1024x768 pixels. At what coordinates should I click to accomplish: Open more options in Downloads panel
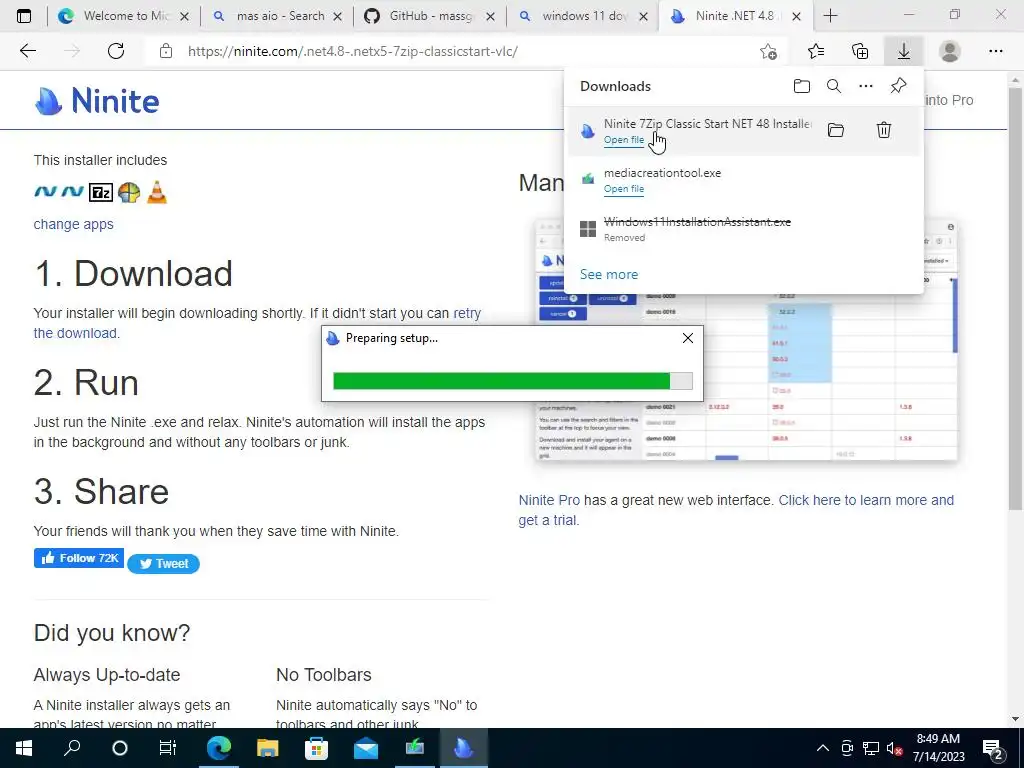pyautogui.click(x=866, y=86)
